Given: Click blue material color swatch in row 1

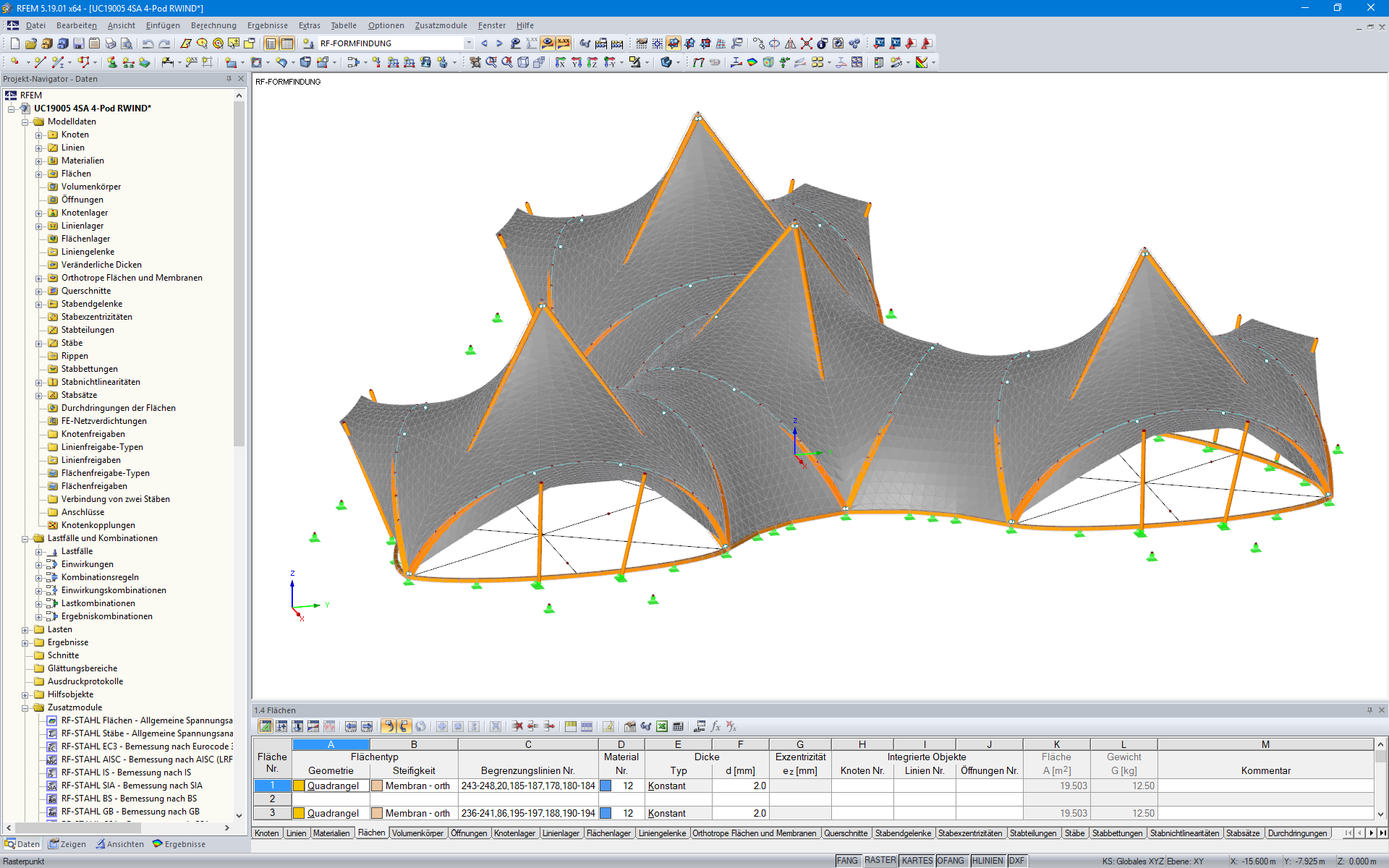Looking at the screenshot, I should 606,786.
